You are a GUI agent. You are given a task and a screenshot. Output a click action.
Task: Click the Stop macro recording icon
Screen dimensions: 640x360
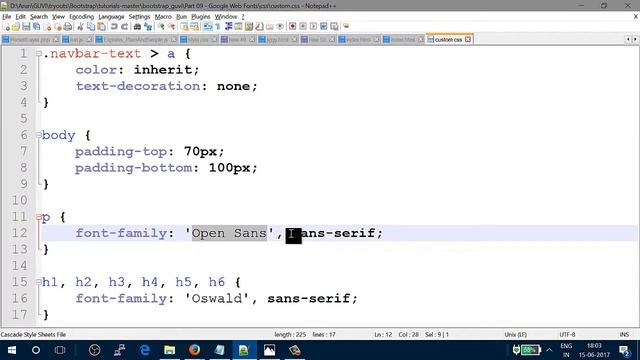303,27
